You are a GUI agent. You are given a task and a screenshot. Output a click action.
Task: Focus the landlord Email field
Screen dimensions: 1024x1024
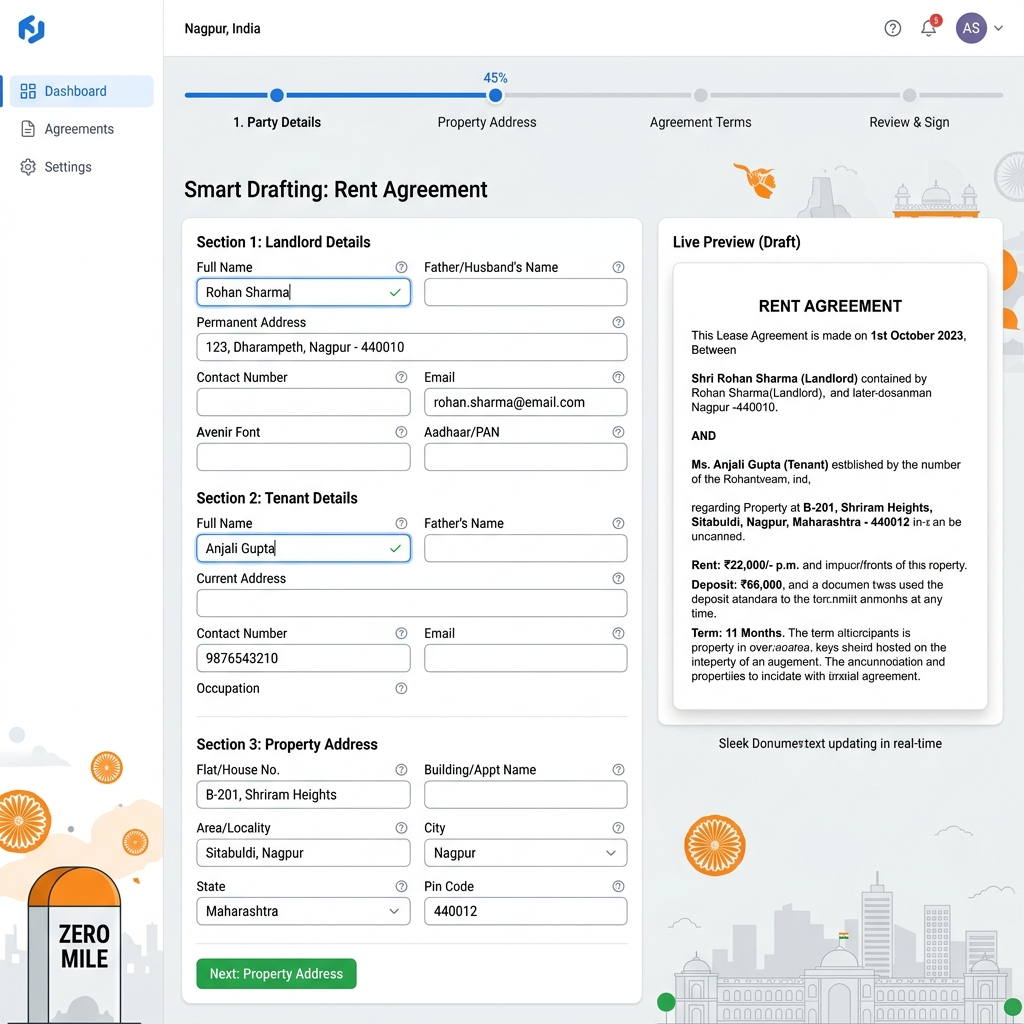click(525, 402)
